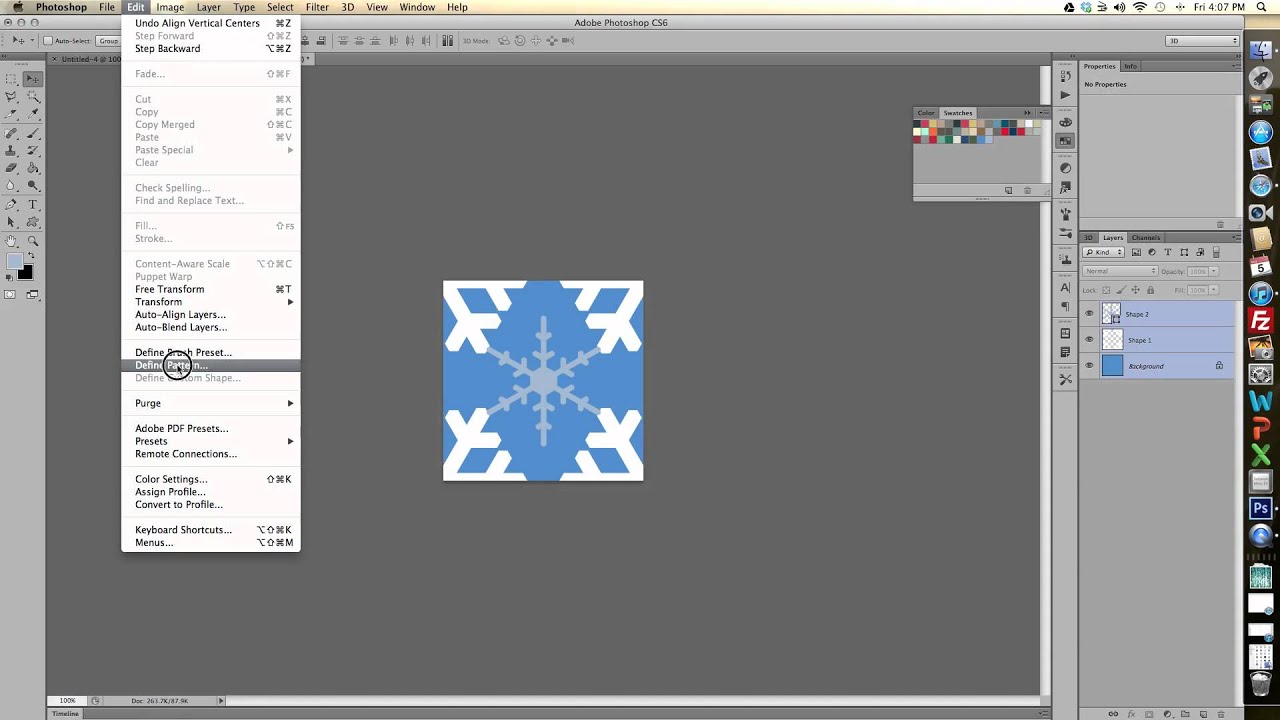Open iTunes from the Dock

pos(1261,294)
